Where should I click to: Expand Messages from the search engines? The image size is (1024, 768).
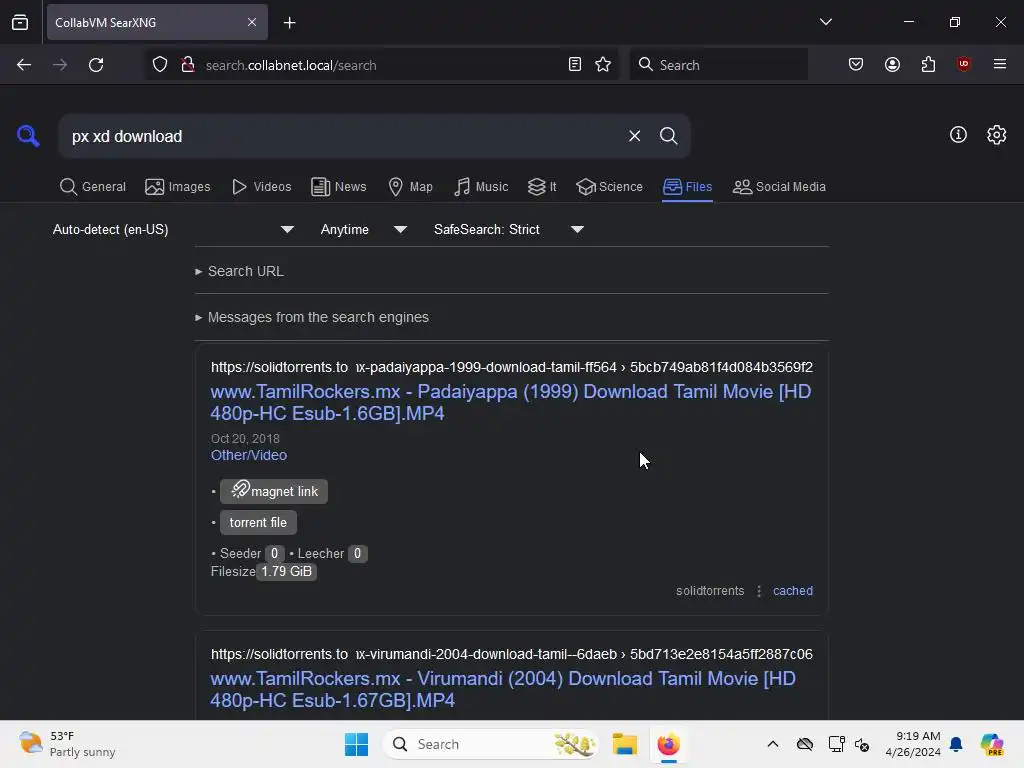pyautogui.click(x=312, y=317)
